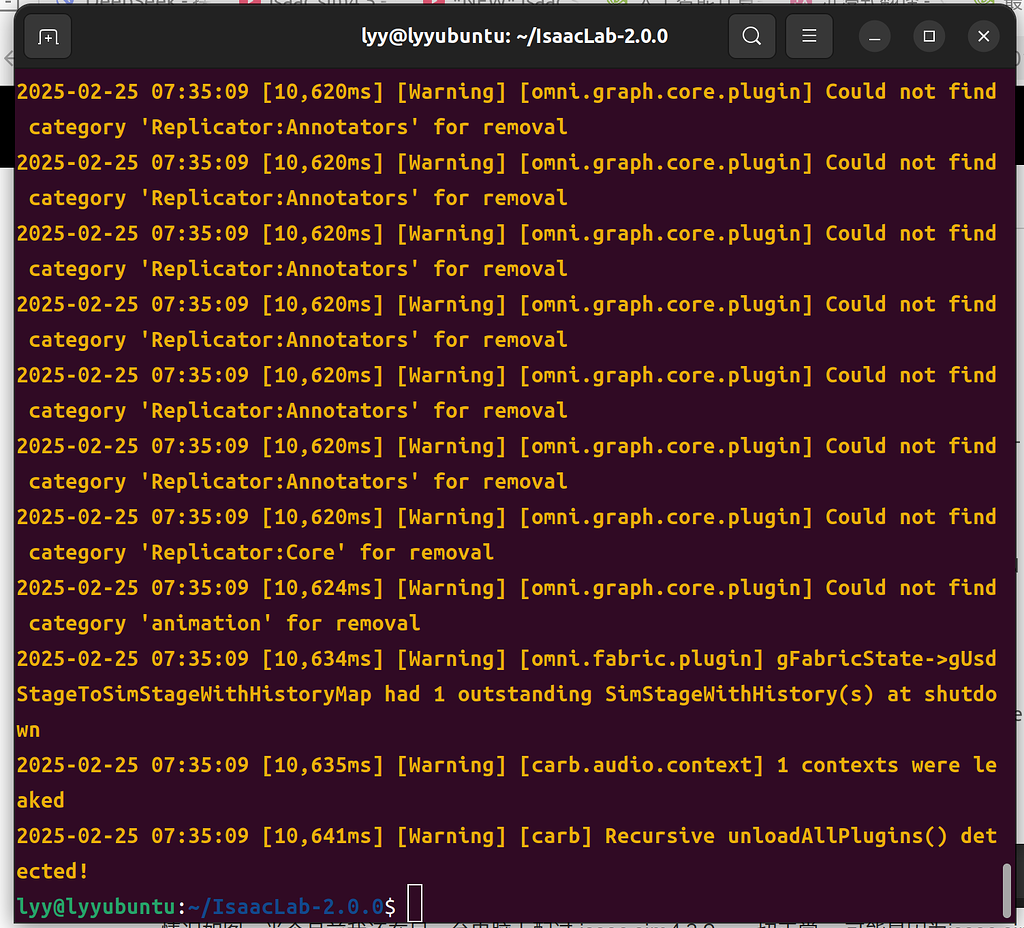Image resolution: width=1024 pixels, height=928 pixels.
Task: Open a new terminal tab
Action: point(47,37)
